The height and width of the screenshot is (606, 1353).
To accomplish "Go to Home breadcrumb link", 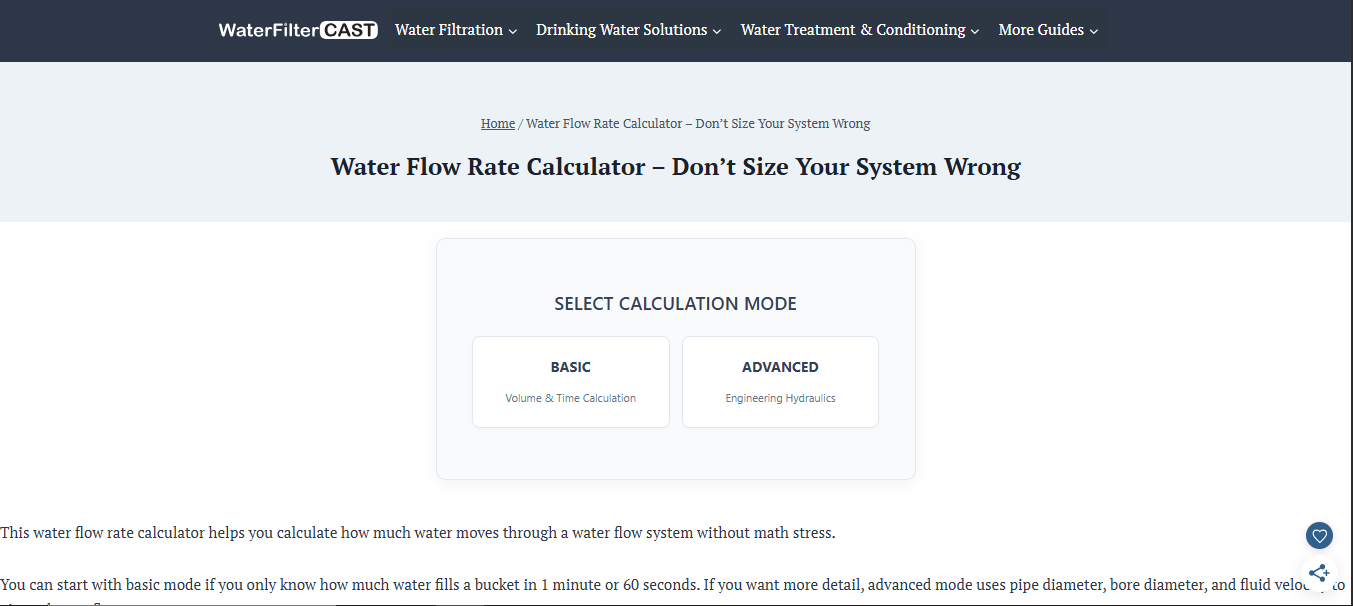I will tap(498, 124).
